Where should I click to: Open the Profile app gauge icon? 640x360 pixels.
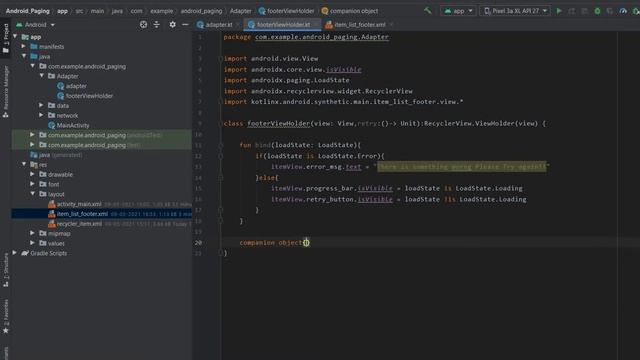(623, 11)
